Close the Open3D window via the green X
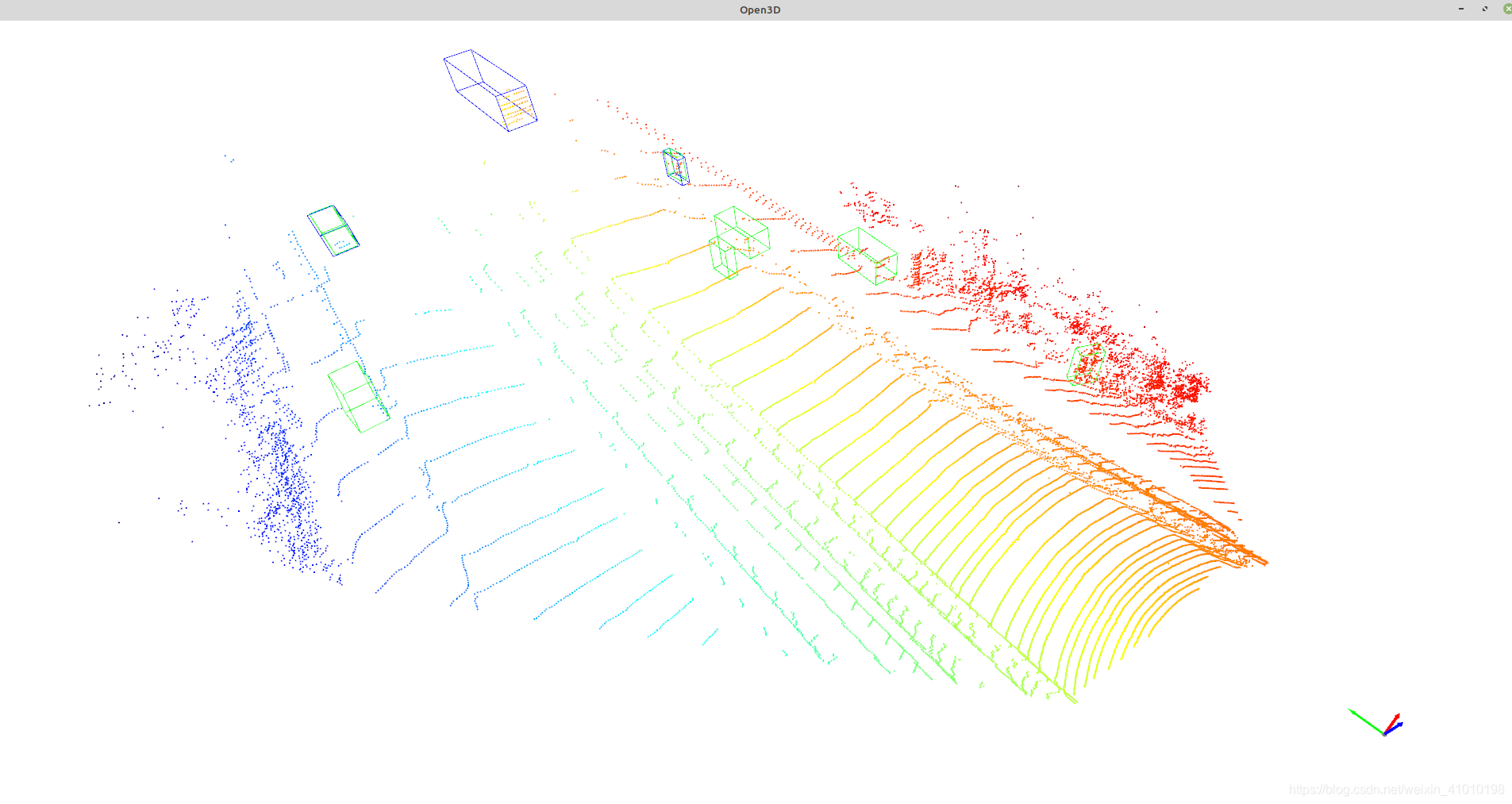This screenshot has height=804, width=1512. tap(1507, 9)
